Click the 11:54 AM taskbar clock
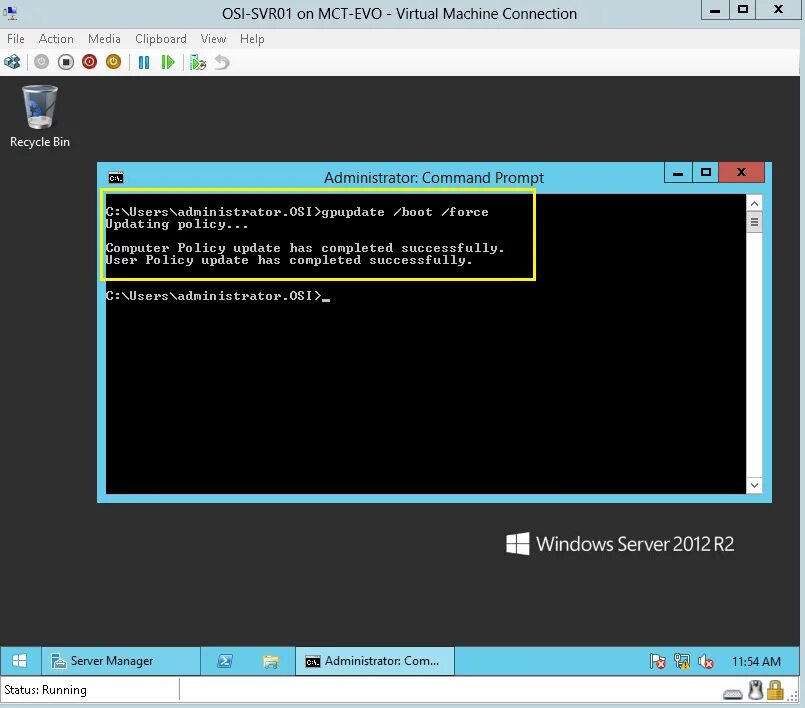The height and width of the screenshot is (708, 805). tap(756, 661)
